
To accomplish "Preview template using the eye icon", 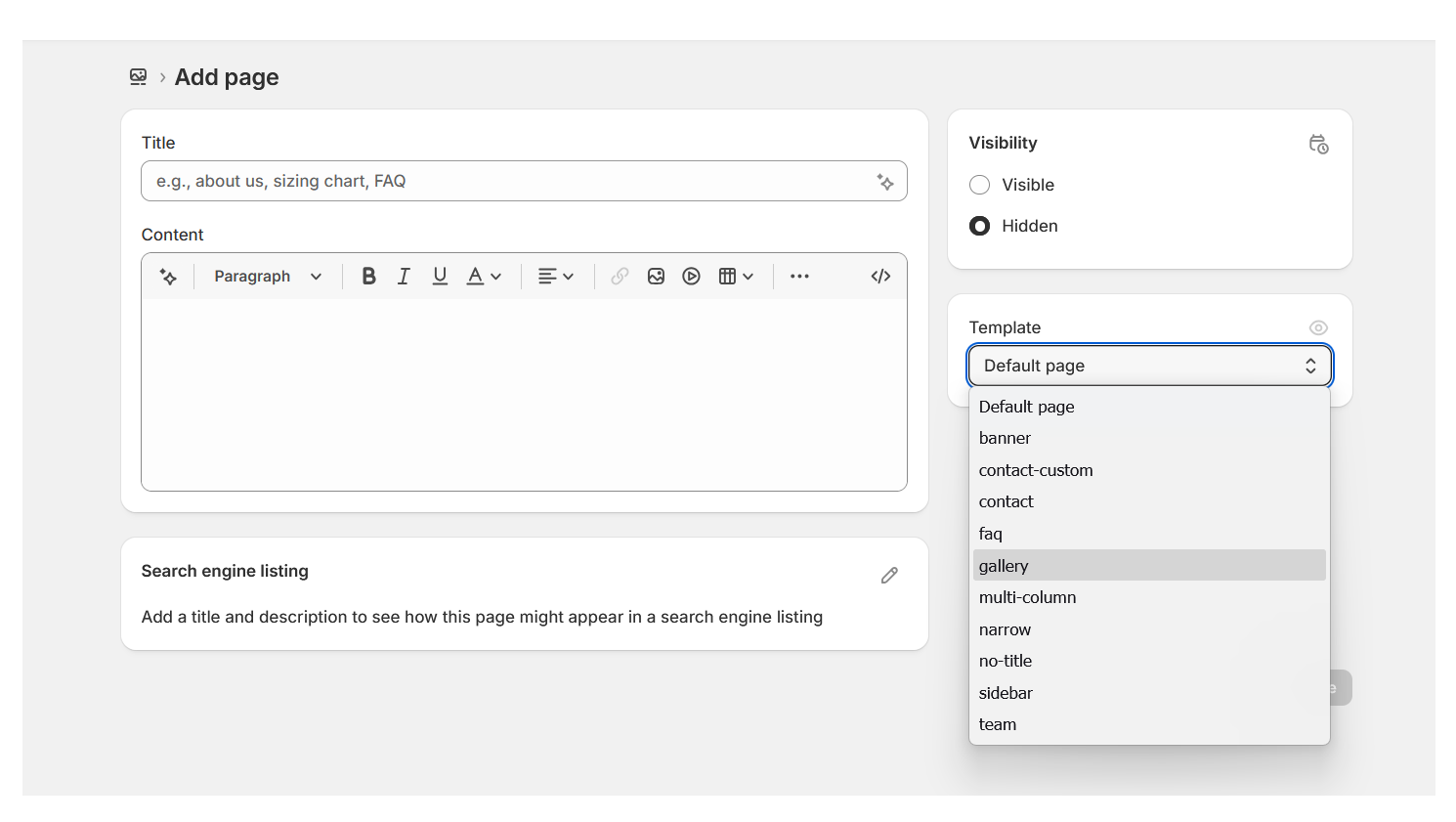I will pos(1318,327).
